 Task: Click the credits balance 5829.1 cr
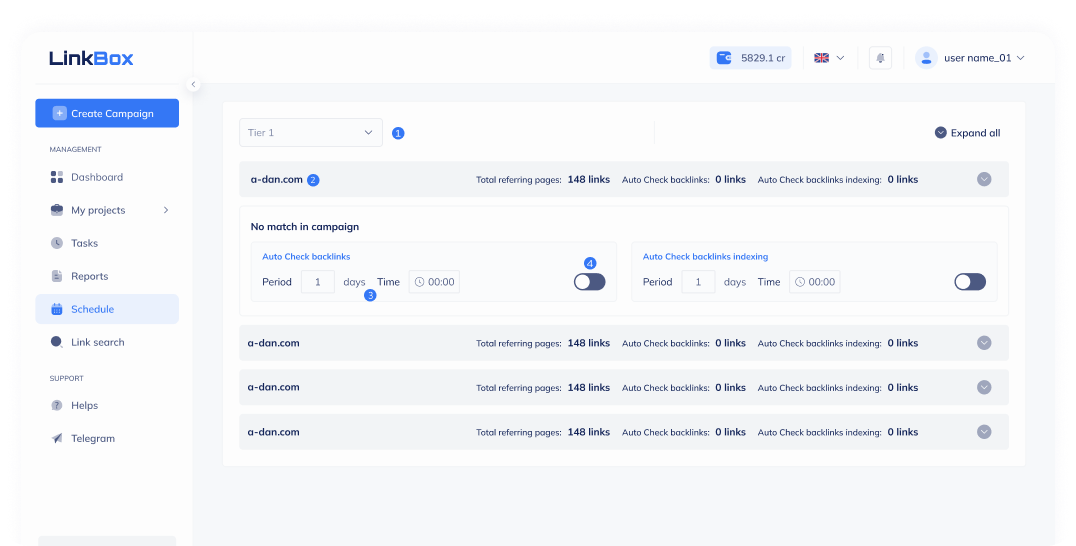click(x=750, y=58)
